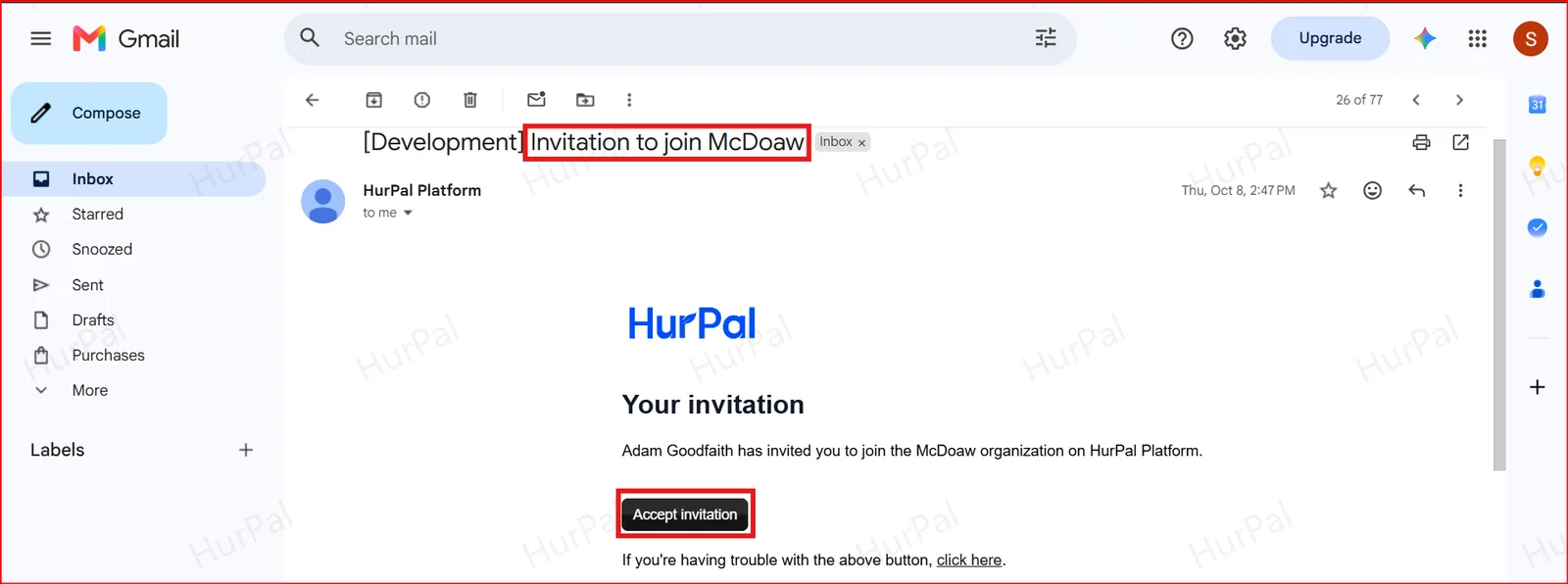Click the Upgrade button
Screen dimensions: 1568x584
[x=1330, y=38]
